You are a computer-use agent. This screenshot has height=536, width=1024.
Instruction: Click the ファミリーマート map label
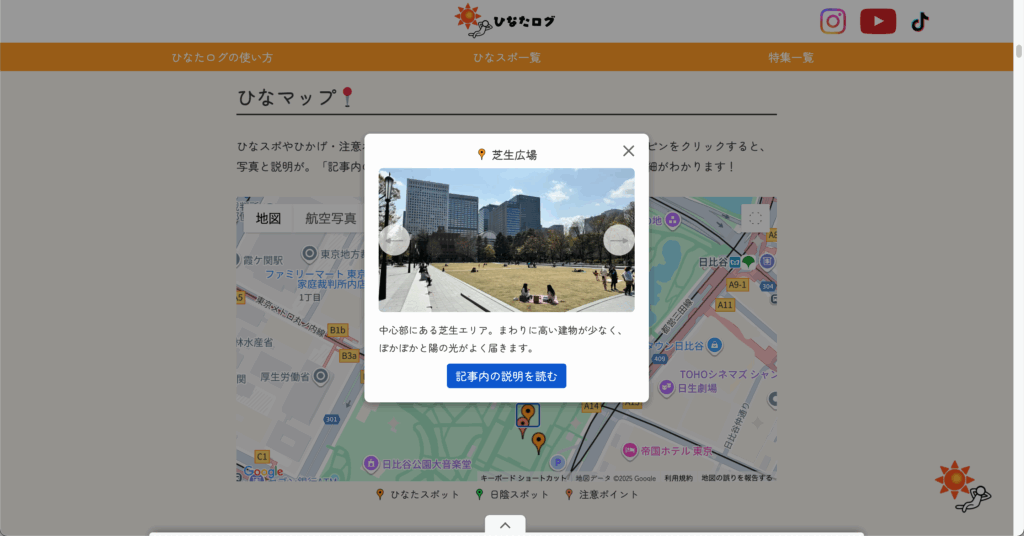(x=315, y=279)
